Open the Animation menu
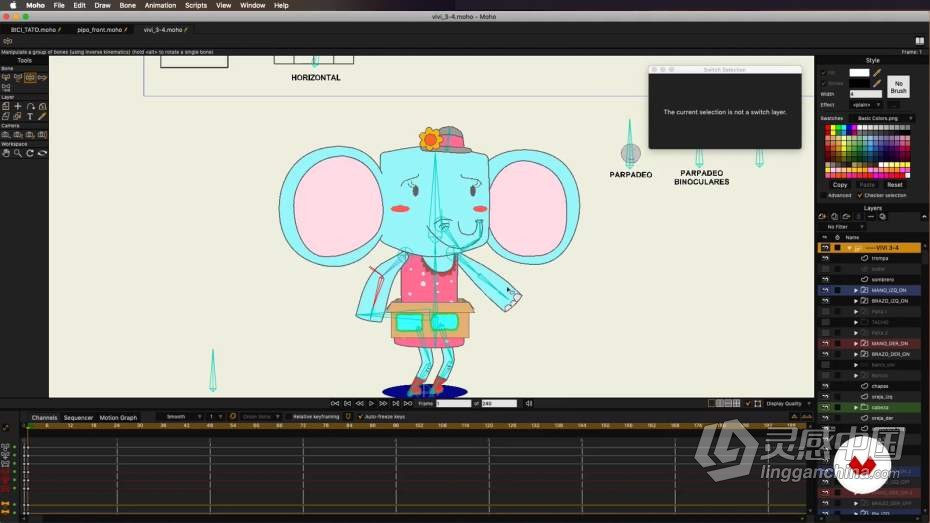 [x=160, y=5]
